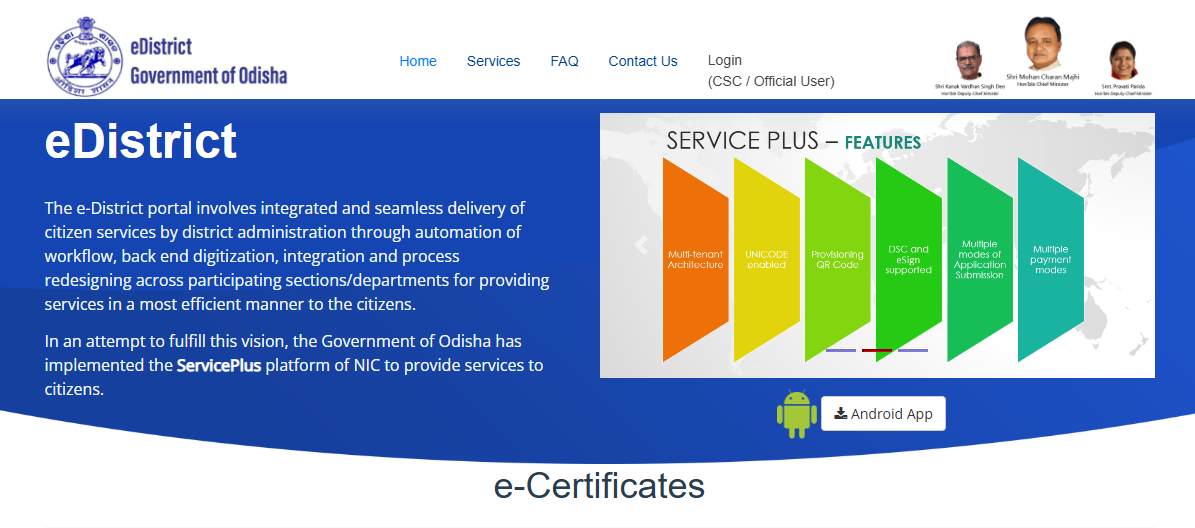
Task: Click the Smt. Pravati Parida photo
Action: point(1124,62)
